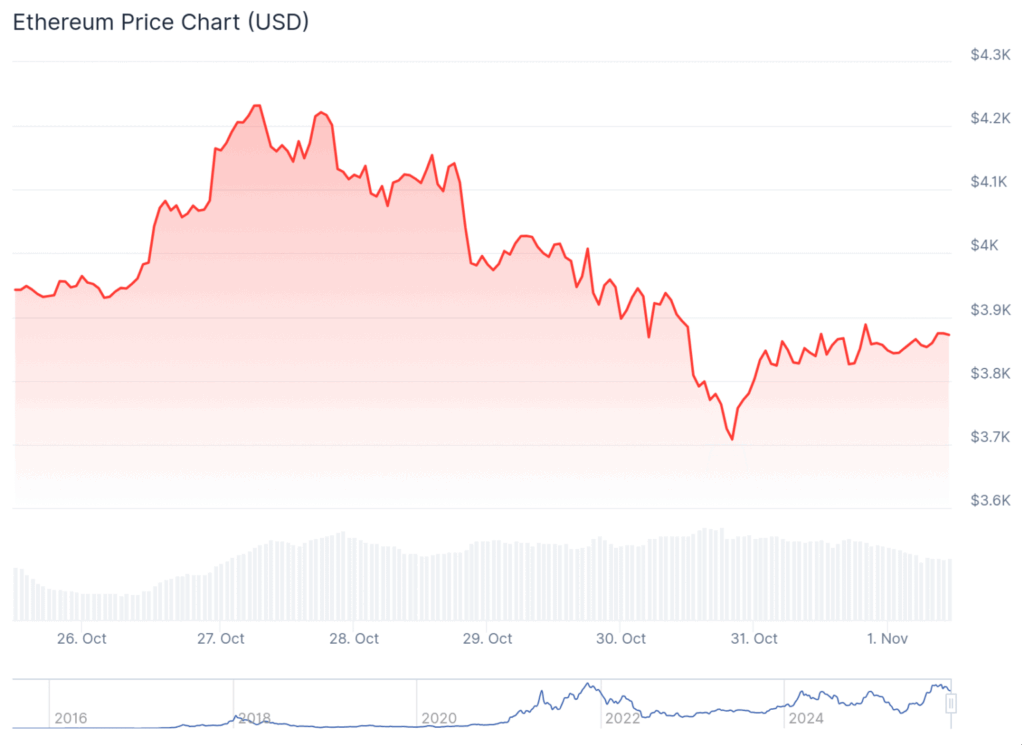Click the 1. Nov date axis label

click(886, 638)
